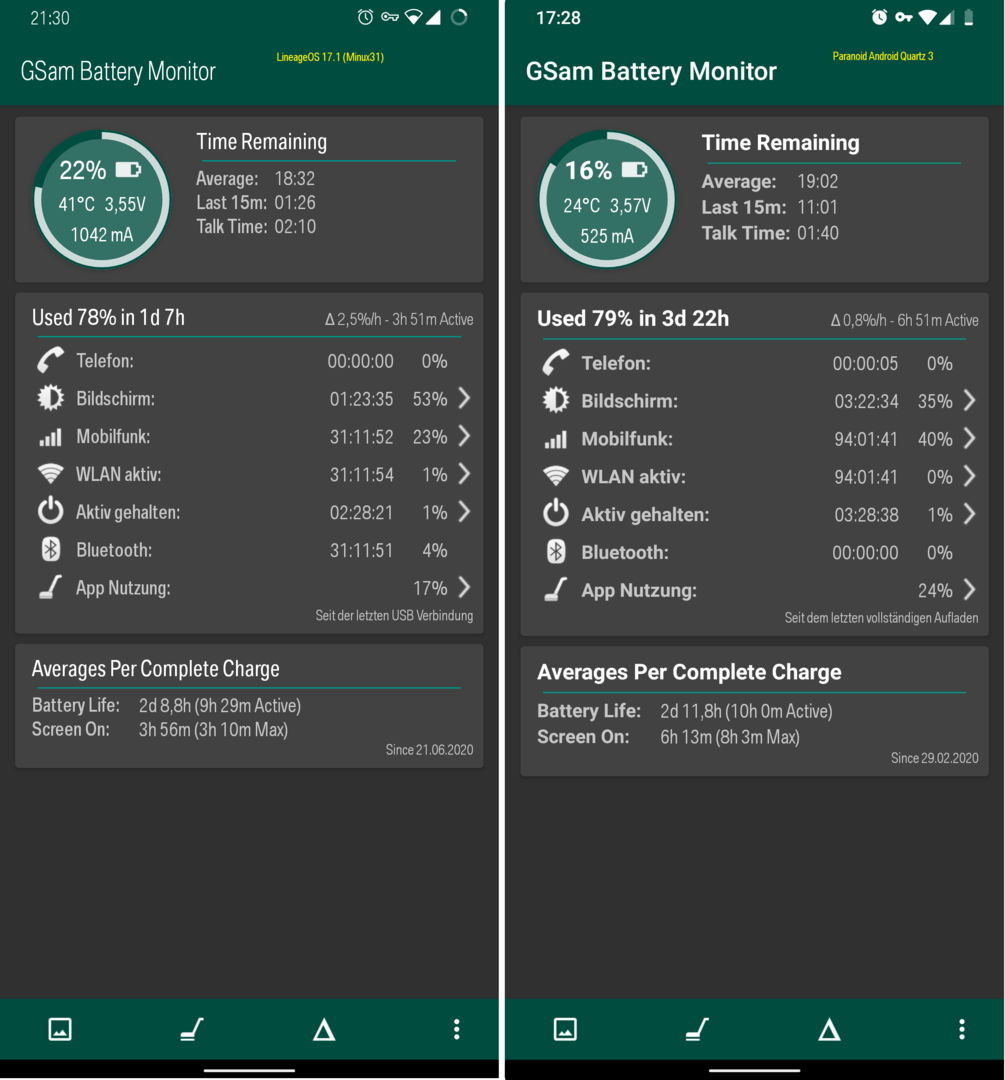
Task: Tap 'LineageOS 17.1 (Minux31)' yellow label
Action: pyautogui.click(x=330, y=57)
